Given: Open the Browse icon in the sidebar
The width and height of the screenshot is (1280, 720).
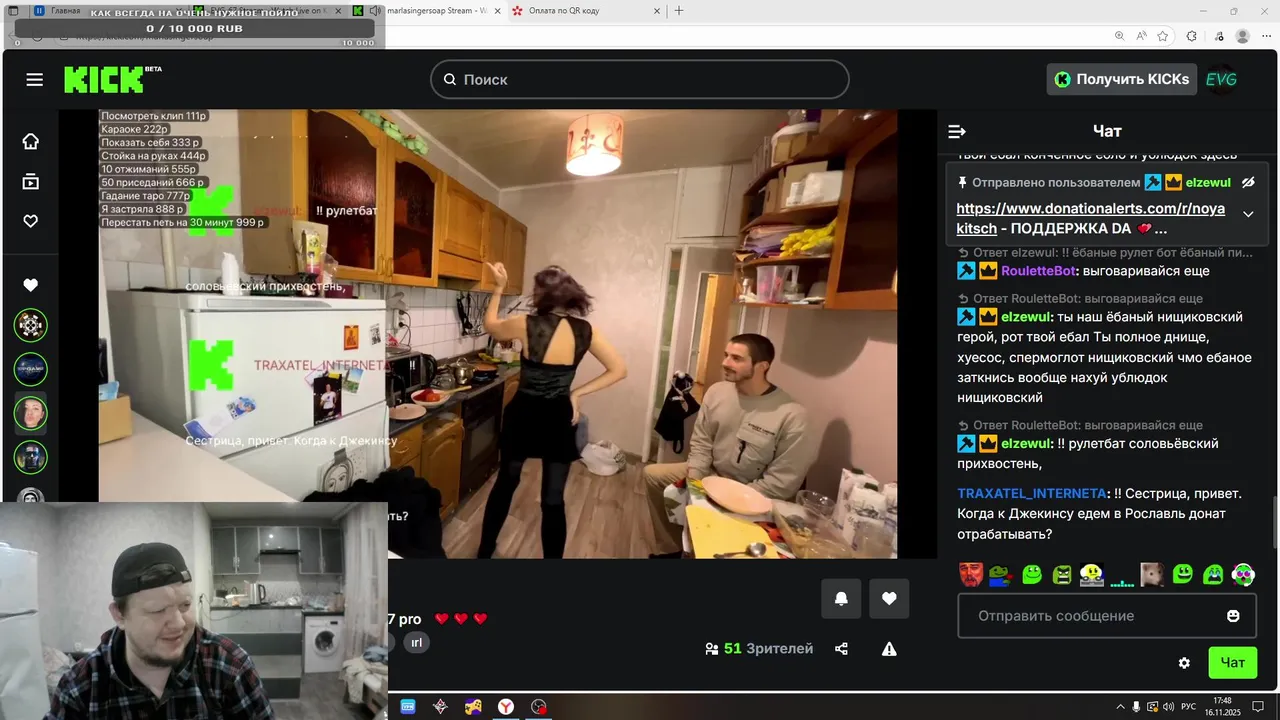Looking at the screenshot, I should click(31, 181).
